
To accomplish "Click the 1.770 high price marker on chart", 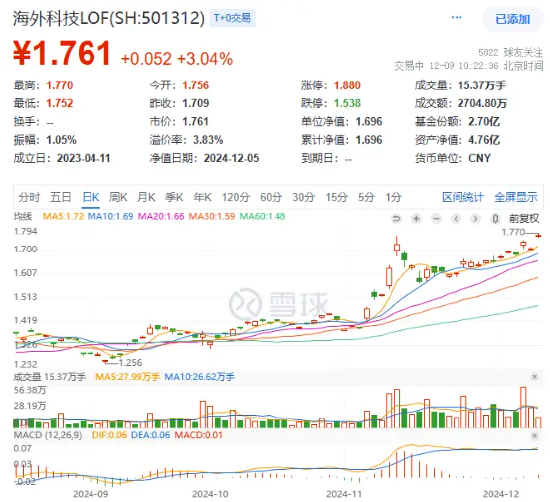I will tap(513, 232).
